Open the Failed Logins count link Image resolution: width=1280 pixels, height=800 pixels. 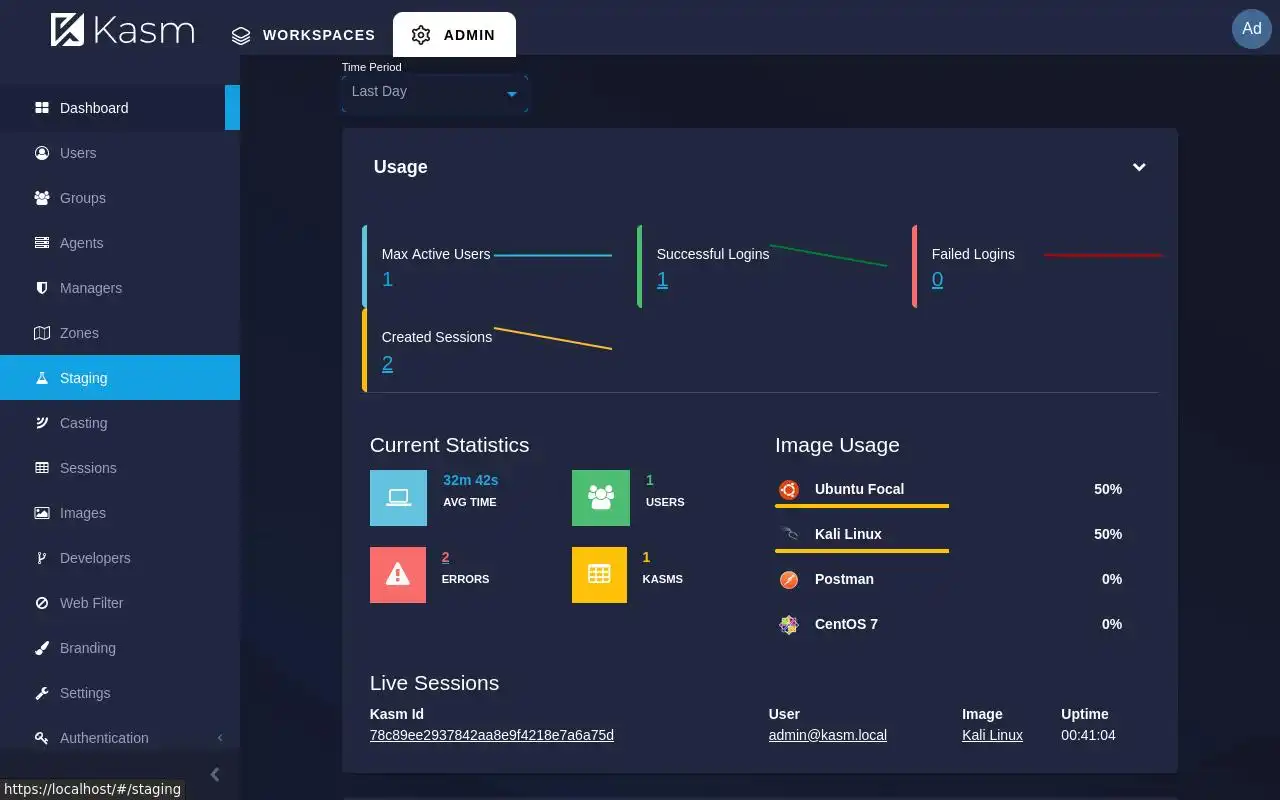pos(937,280)
